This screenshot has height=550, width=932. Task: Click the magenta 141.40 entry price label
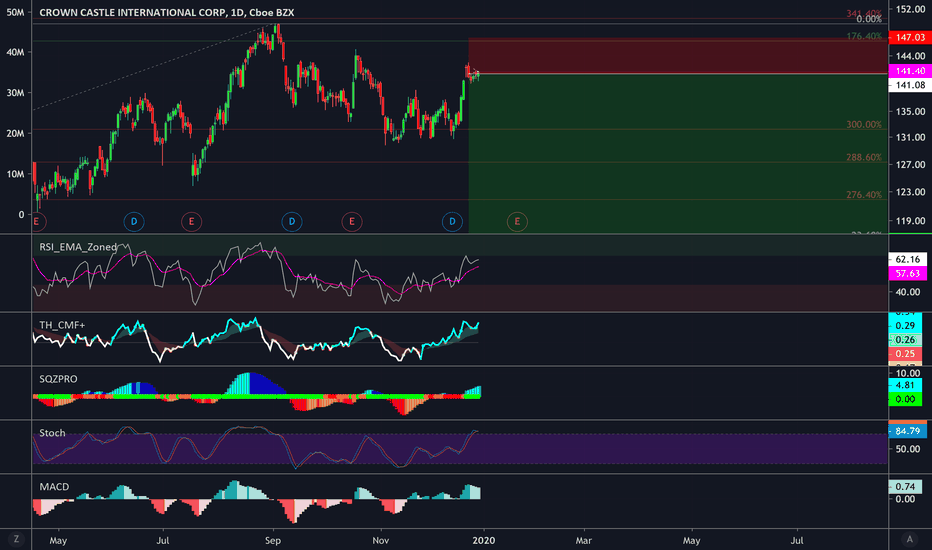coord(909,71)
